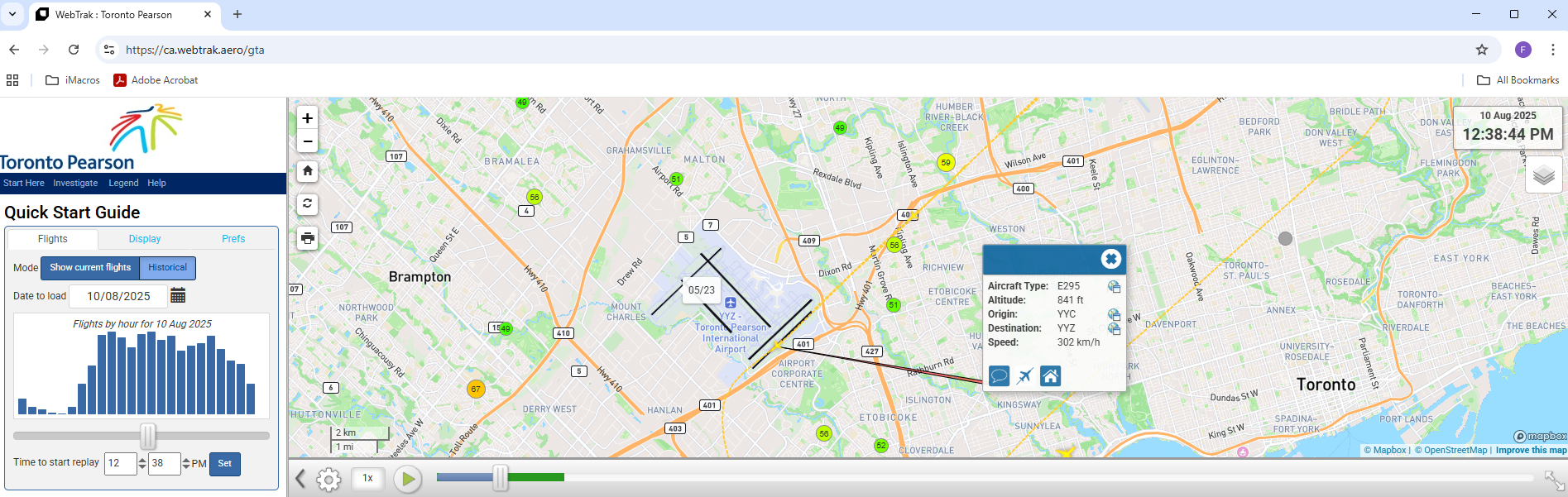The width and height of the screenshot is (1568, 497).
Task: Click the time-of-day slider under chart
Action: coord(148,436)
